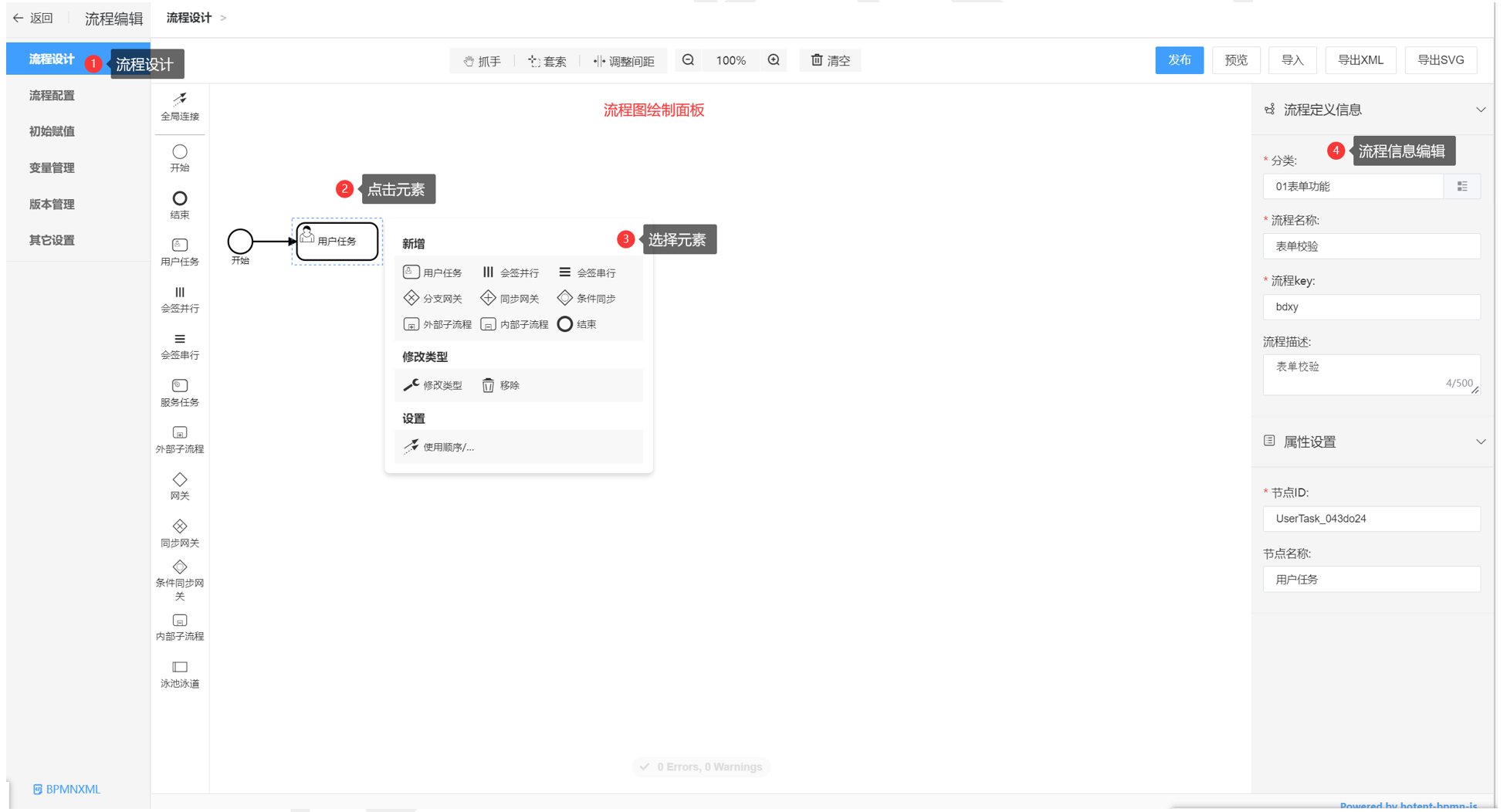
Task: Click the 节点名称 input field
Action: [x=1371, y=580]
